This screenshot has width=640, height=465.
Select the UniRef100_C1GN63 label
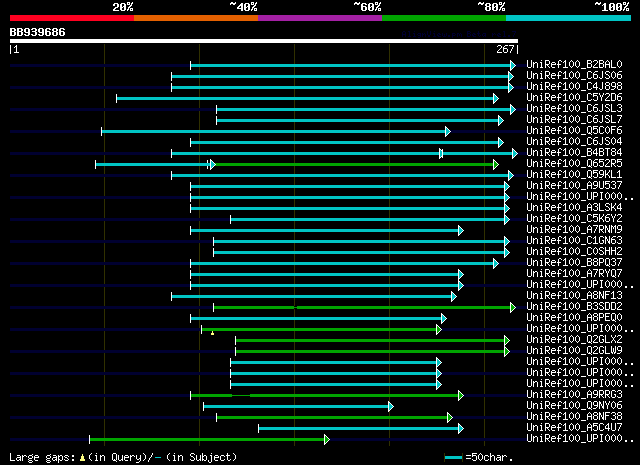point(574,241)
